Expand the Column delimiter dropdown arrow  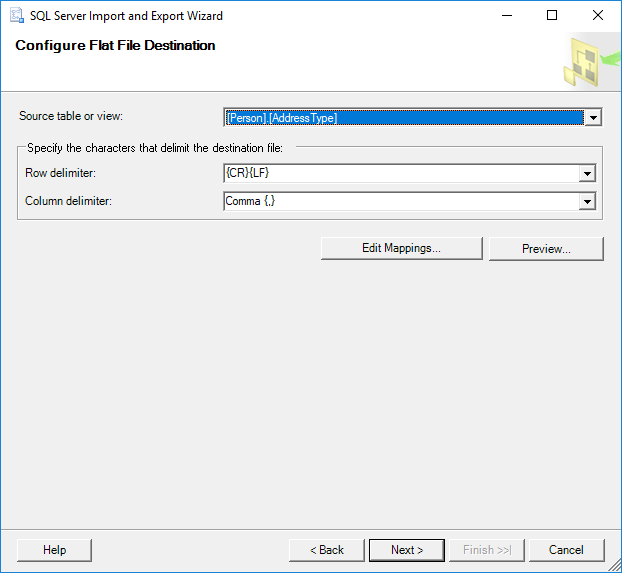[x=587, y=202]
